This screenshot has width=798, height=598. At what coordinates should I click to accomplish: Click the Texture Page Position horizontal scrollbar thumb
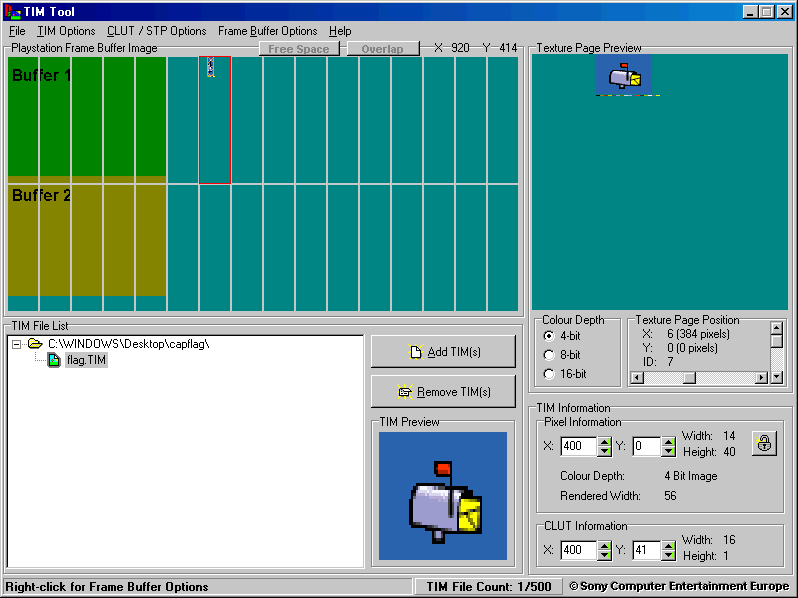[688, 377]
